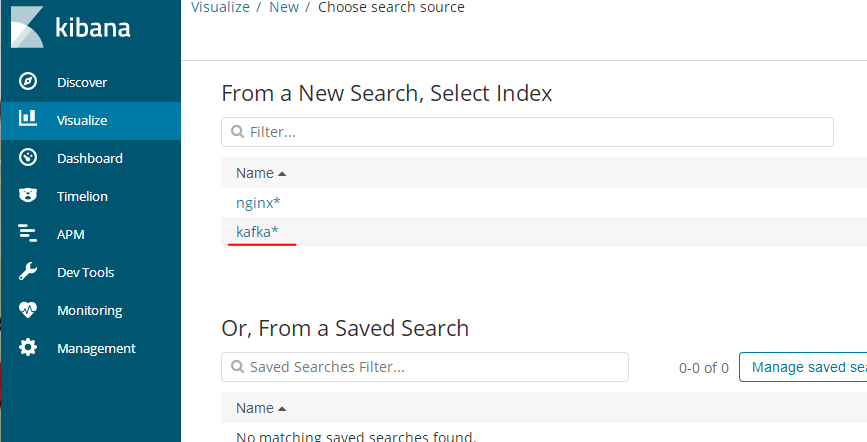
Task: Click the Dev Tools wrench icon
Action: (28, 272)
